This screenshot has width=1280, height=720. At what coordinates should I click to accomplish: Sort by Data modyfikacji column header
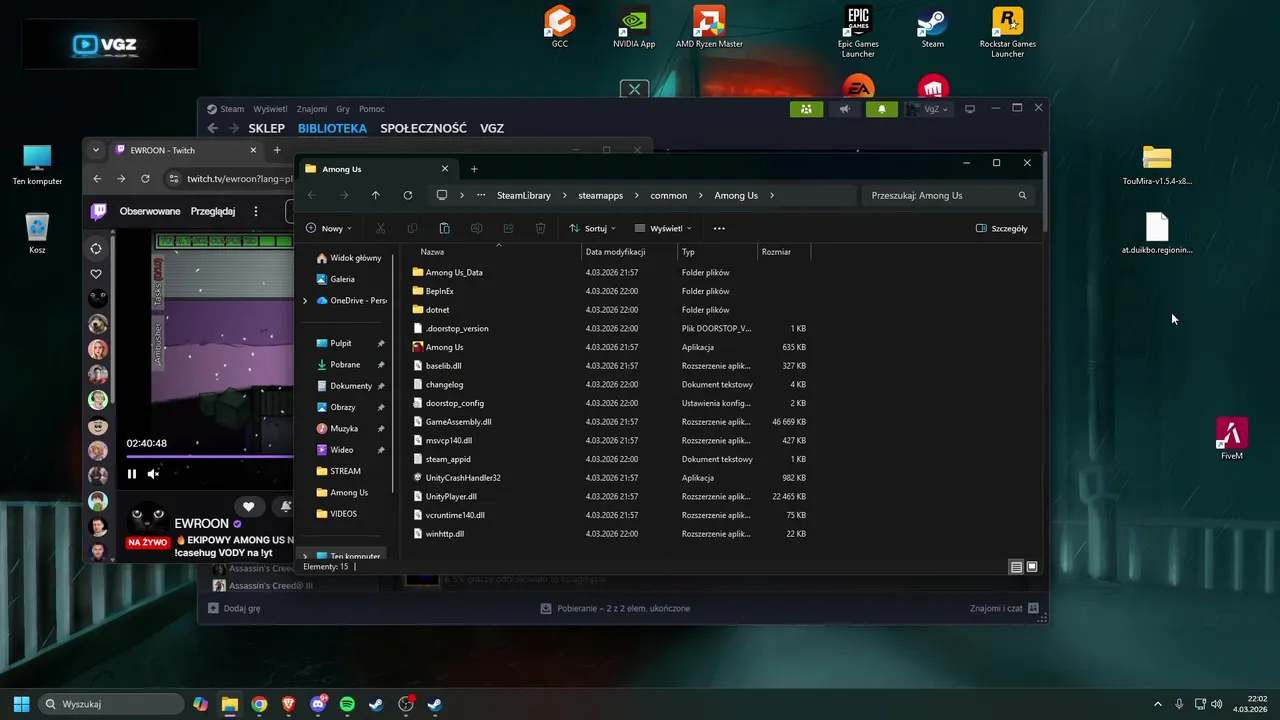(x=628, y=252)
